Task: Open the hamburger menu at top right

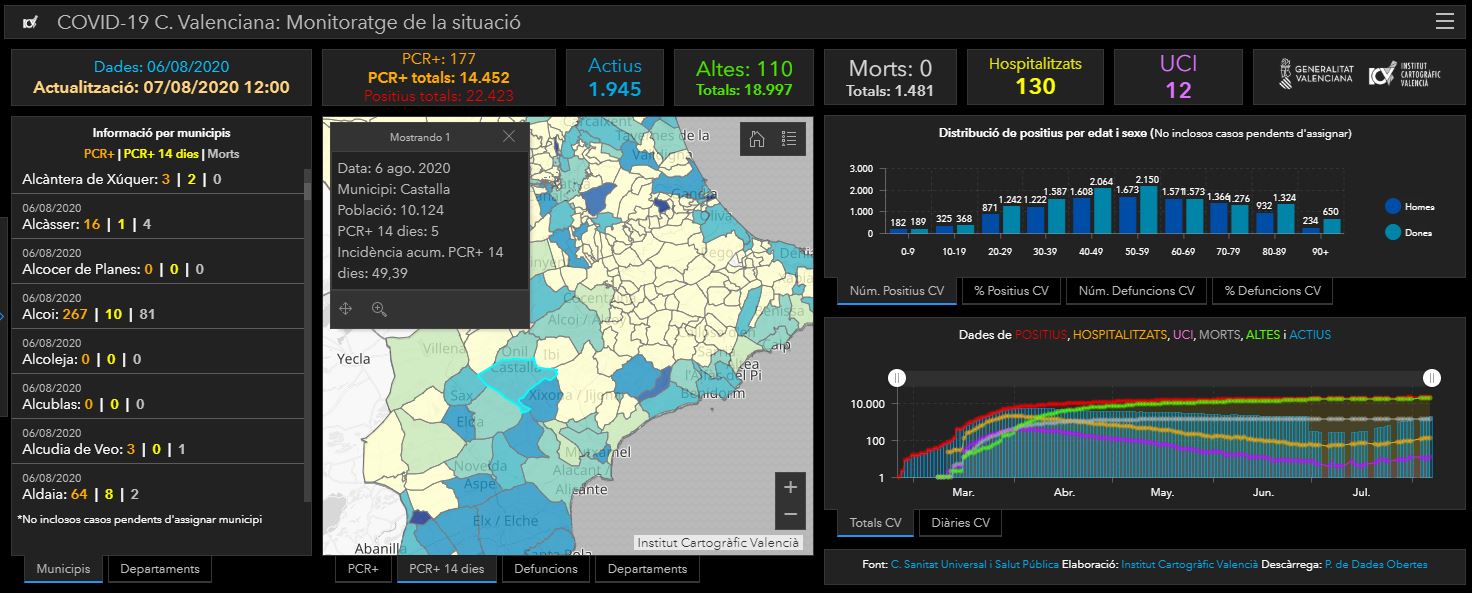Action: pos(1444,22)
